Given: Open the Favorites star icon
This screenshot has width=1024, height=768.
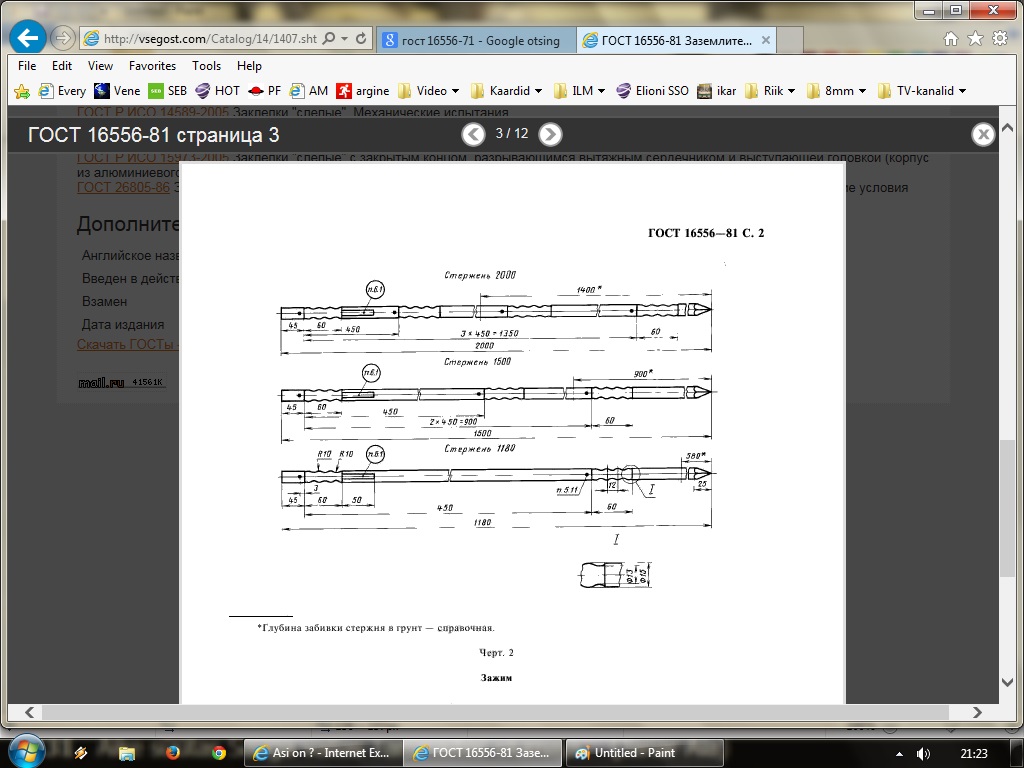Looking at the screenshot, I should point(974,39).
